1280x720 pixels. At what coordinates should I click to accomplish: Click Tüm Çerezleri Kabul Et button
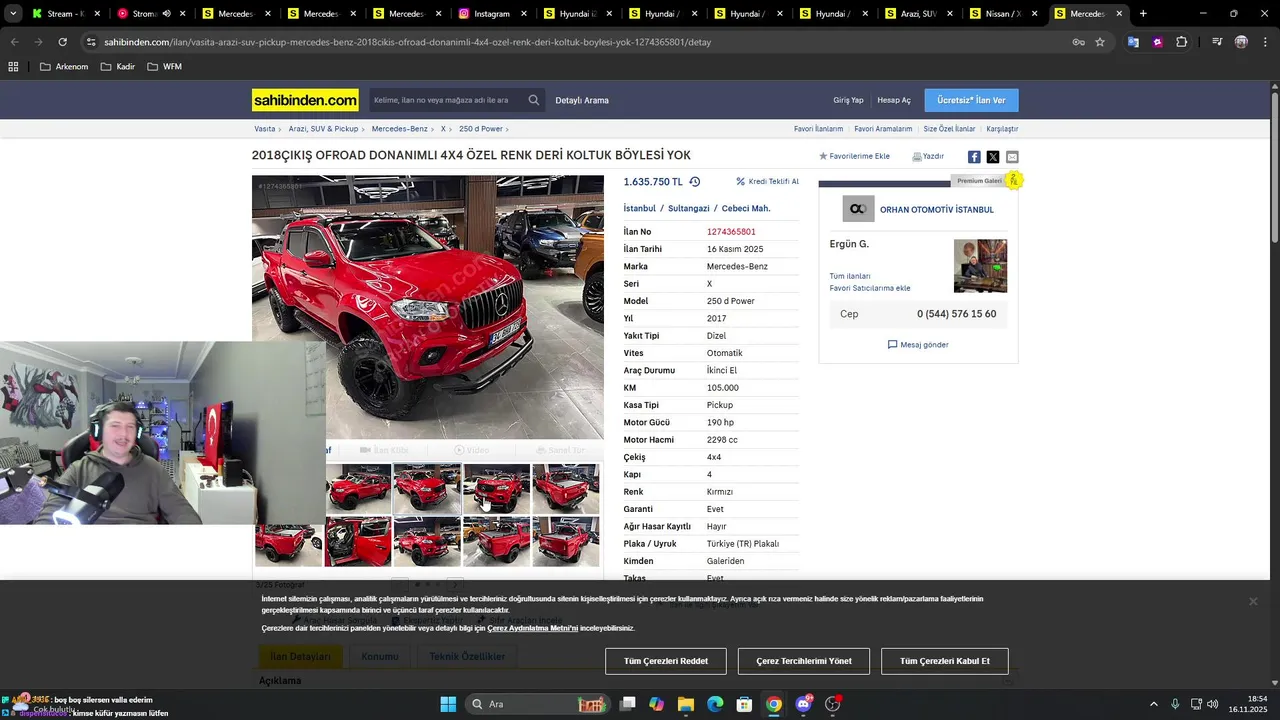[x=945, y=661]
